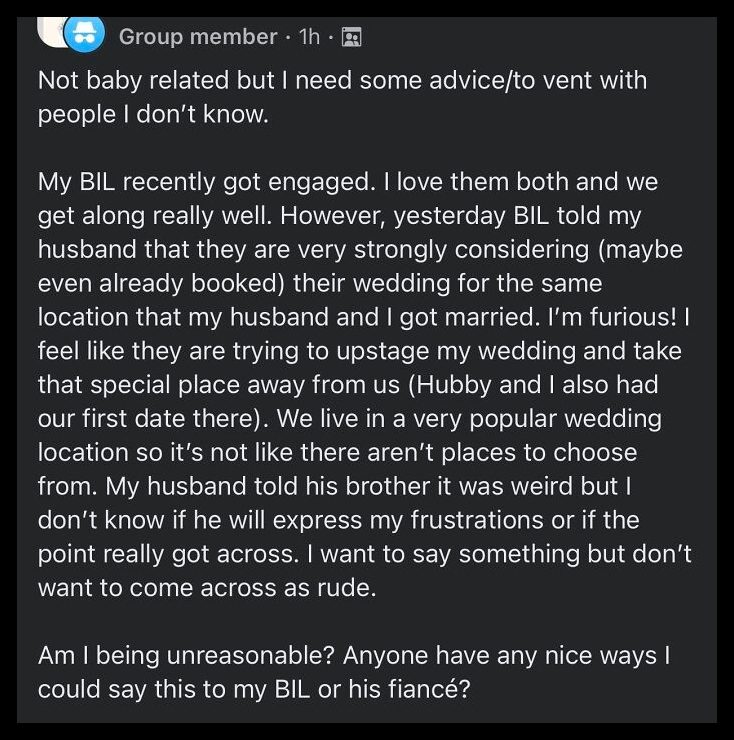Open the "1h" post timestamp
The width and height of the screenshot is (734, 740).
pos(310,37)
